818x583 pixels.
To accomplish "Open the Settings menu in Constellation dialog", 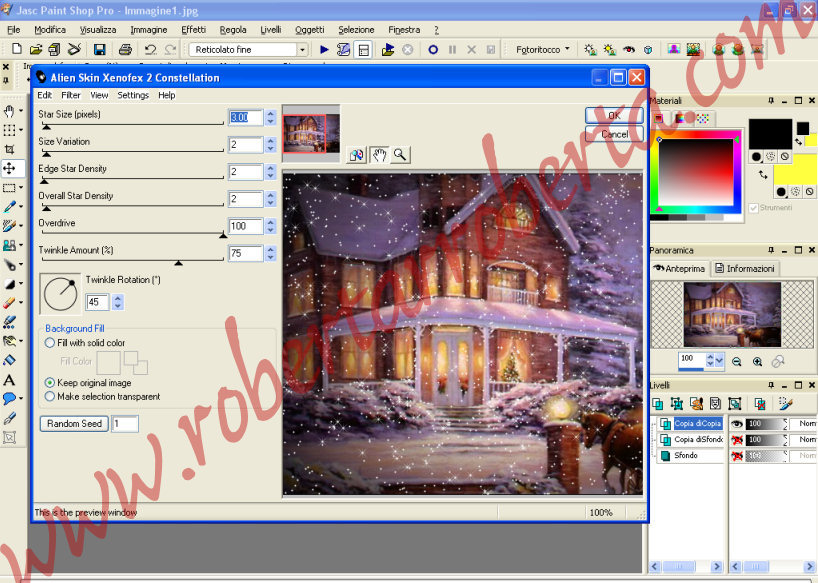I will click(133, 95).
